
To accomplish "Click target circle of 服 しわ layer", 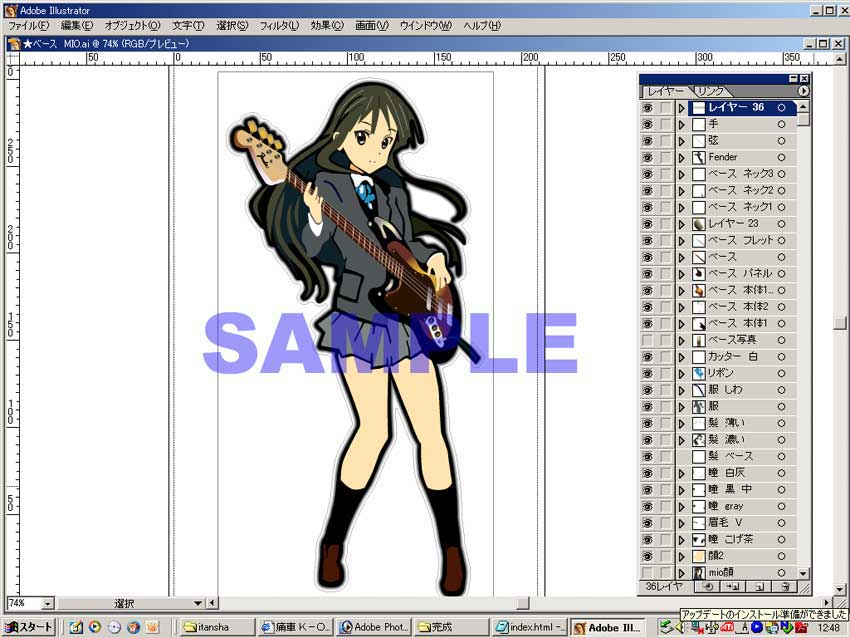I will click(x=781, y=390).
